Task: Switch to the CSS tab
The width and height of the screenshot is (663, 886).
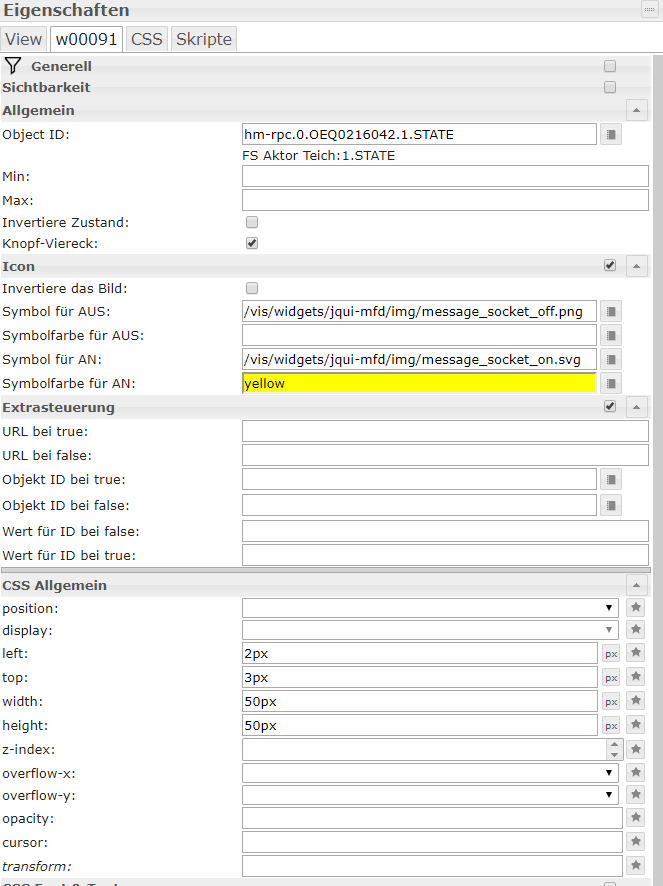Action: pos(147,39)
